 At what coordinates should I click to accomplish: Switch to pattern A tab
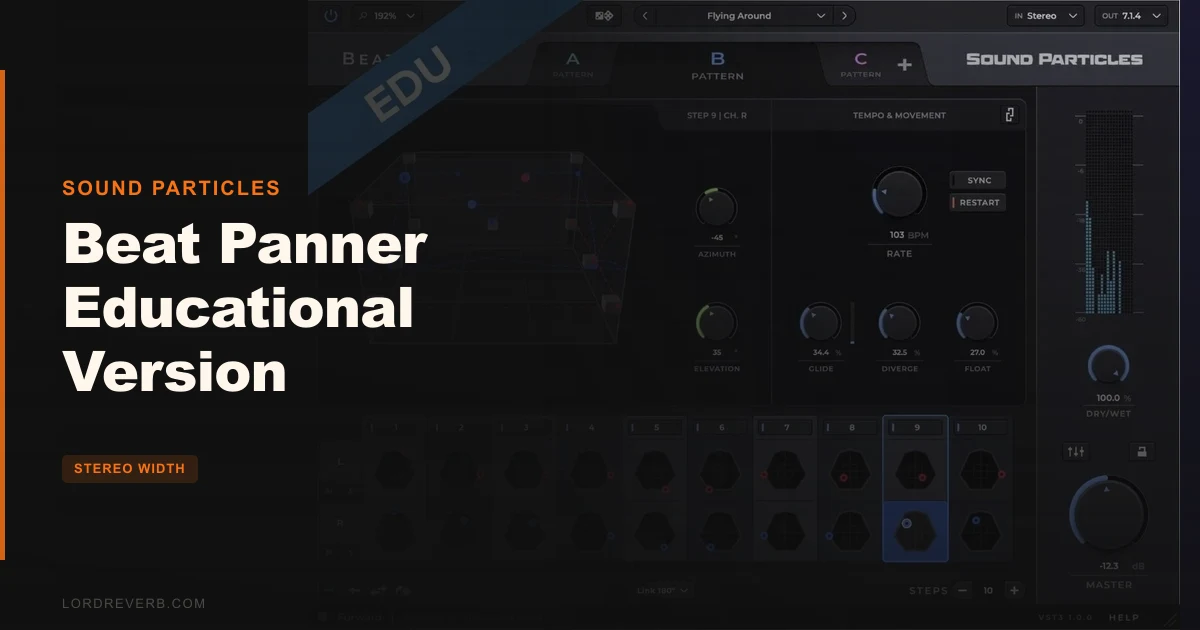tap(573, 65)
